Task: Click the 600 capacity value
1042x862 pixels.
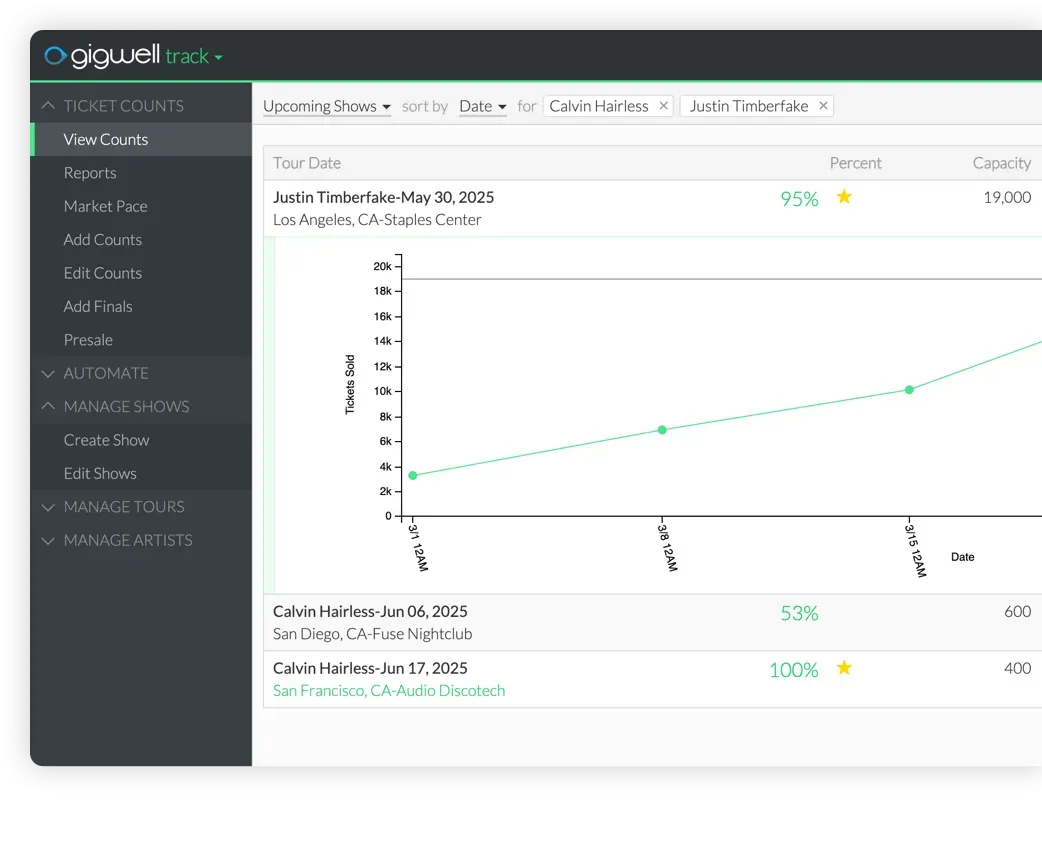Action: (1017, 611)
